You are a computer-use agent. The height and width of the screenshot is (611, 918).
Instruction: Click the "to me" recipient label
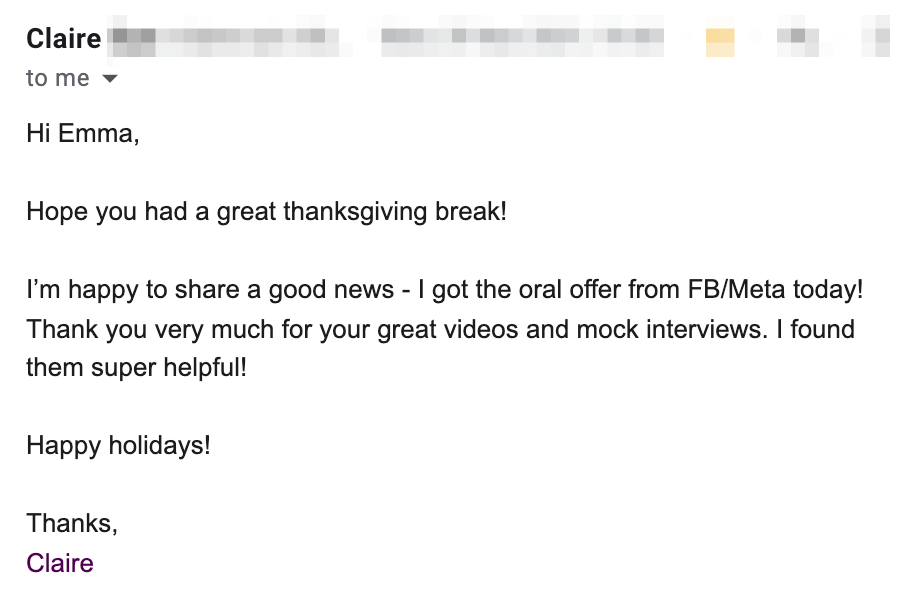58,78
